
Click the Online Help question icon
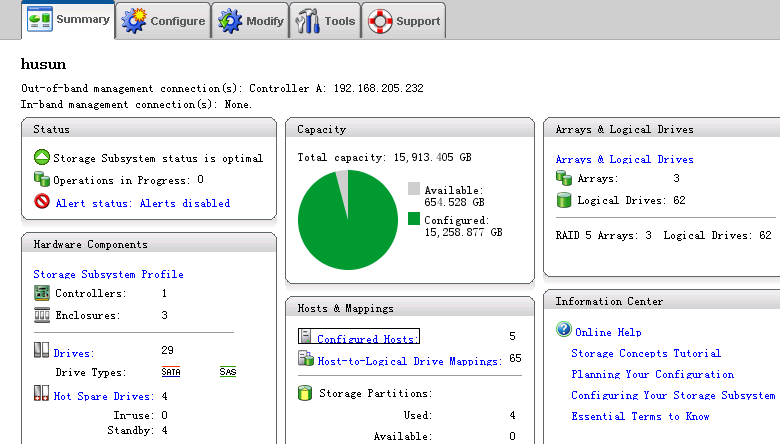(x=564, y=329)
